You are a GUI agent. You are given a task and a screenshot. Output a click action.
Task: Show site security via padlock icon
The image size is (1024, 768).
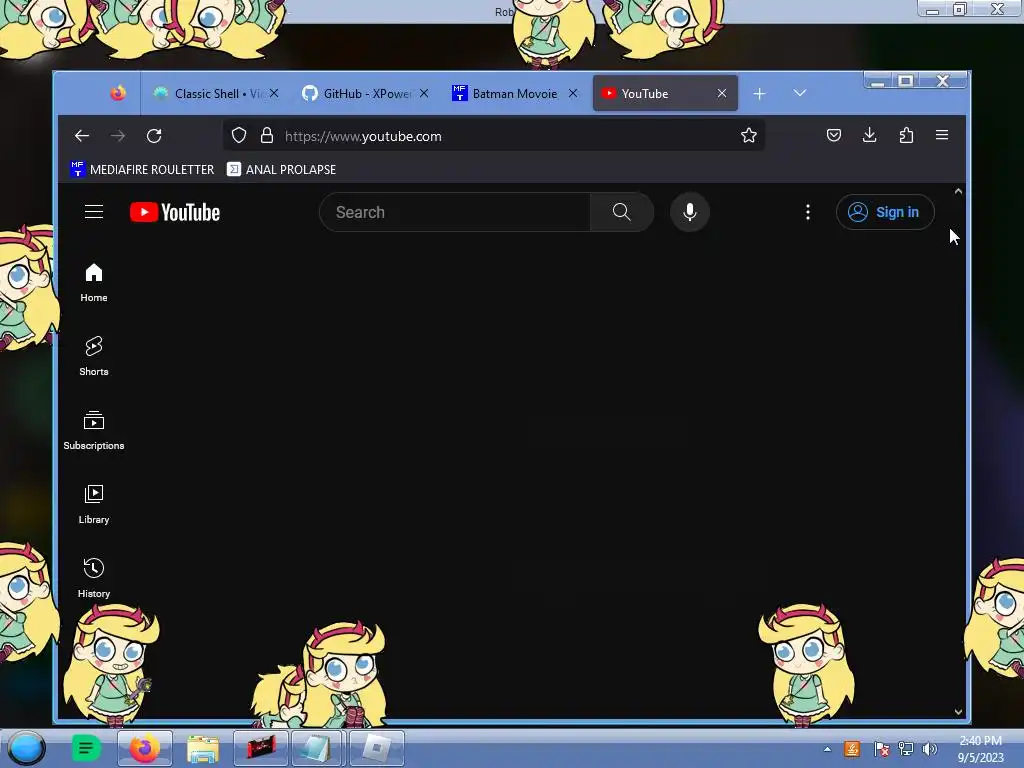point(266,135)
